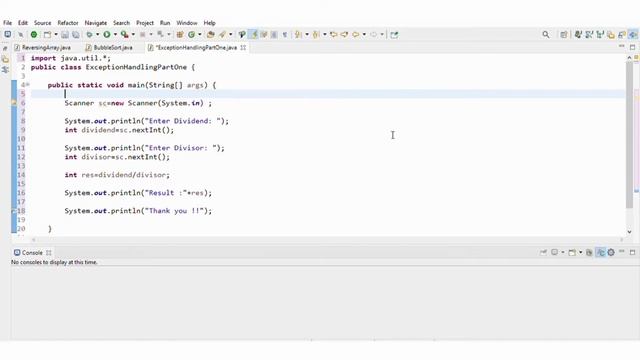
Task: Open External Tools dropdown arrow
Action: pyautogui.click(x=133, y=35)
